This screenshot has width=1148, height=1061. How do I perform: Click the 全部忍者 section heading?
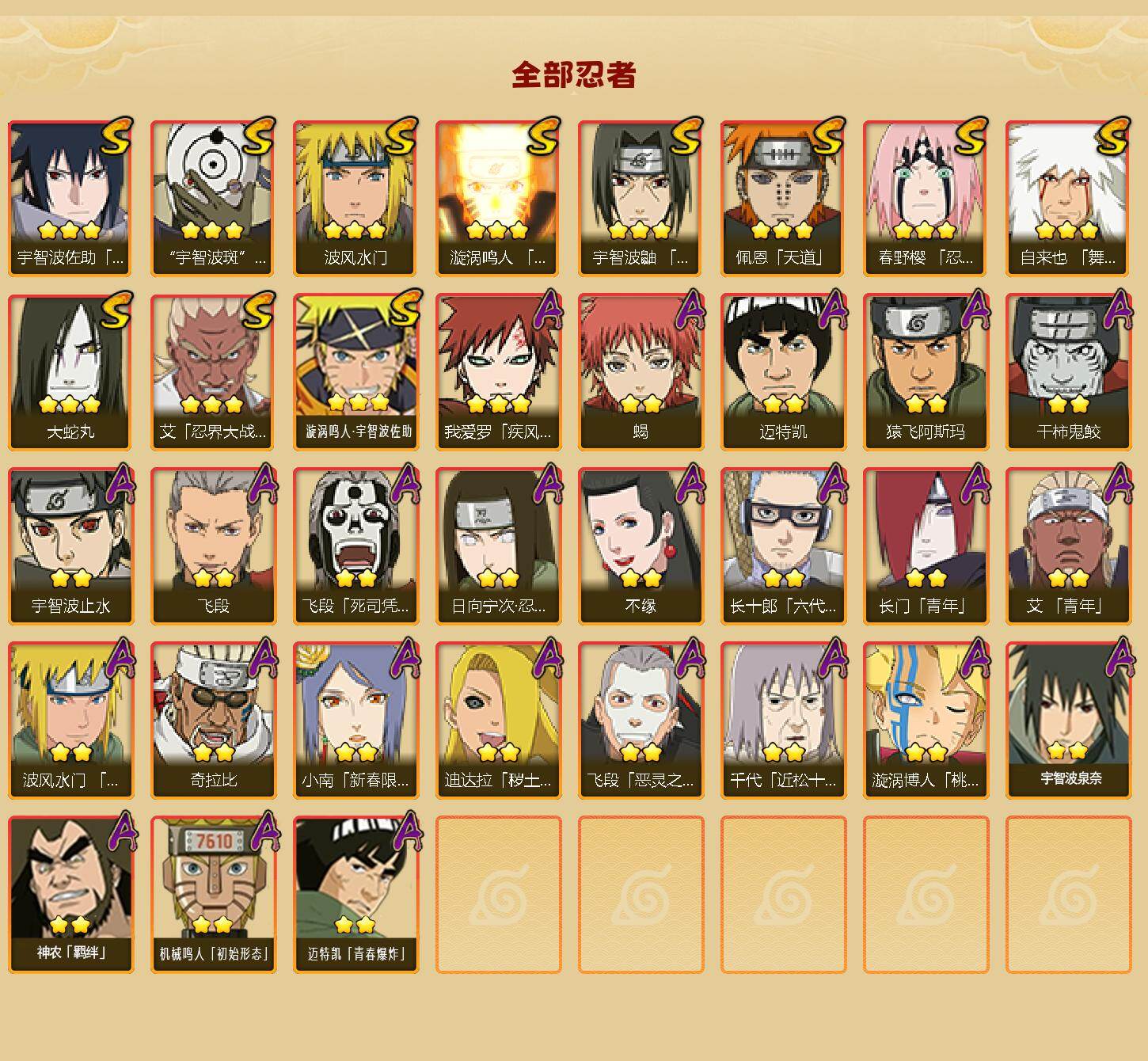574,74
